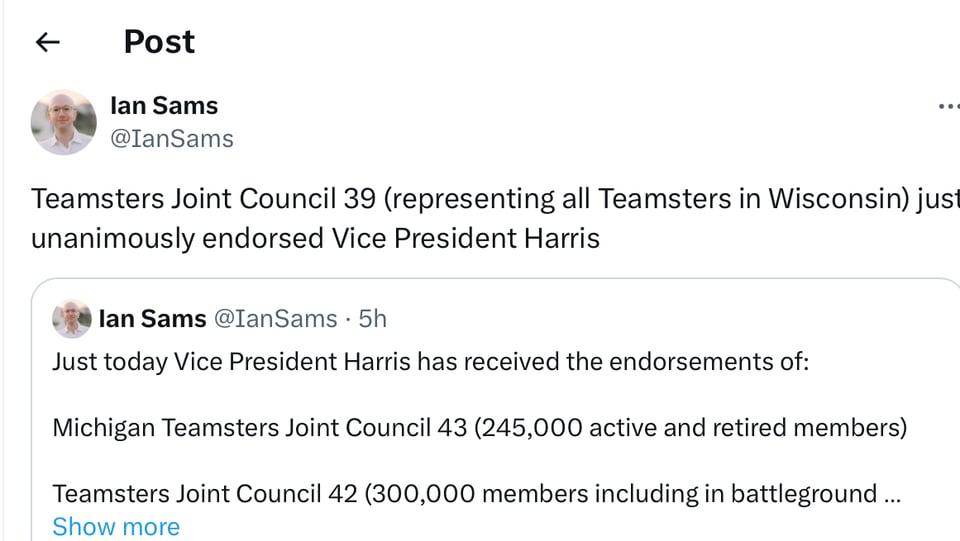The width and height of the screenshot is (960, 541).
Task: Open the Ian Sams name above the post
Action: click(x=164, y=106)
